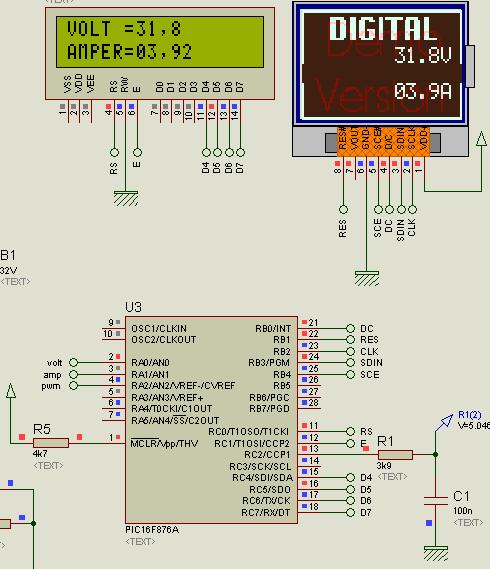Click the RA4/T0CKI/C1OUT pin label

[x=171, y=409]
